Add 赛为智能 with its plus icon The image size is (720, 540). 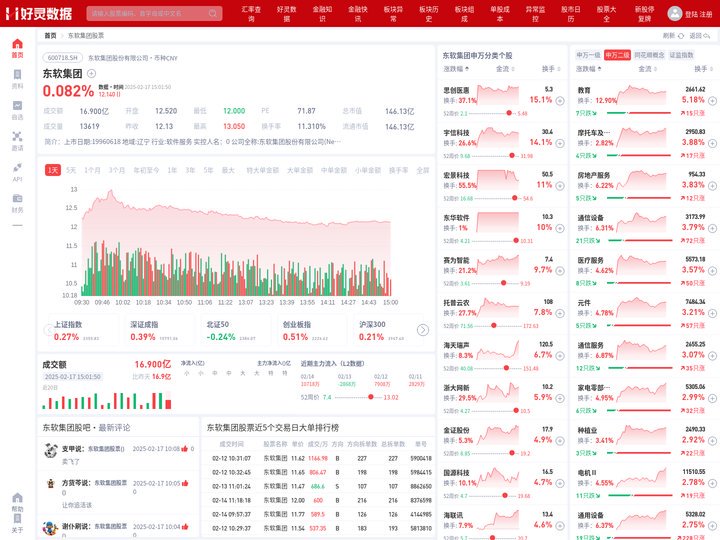(x=560, y=271)
